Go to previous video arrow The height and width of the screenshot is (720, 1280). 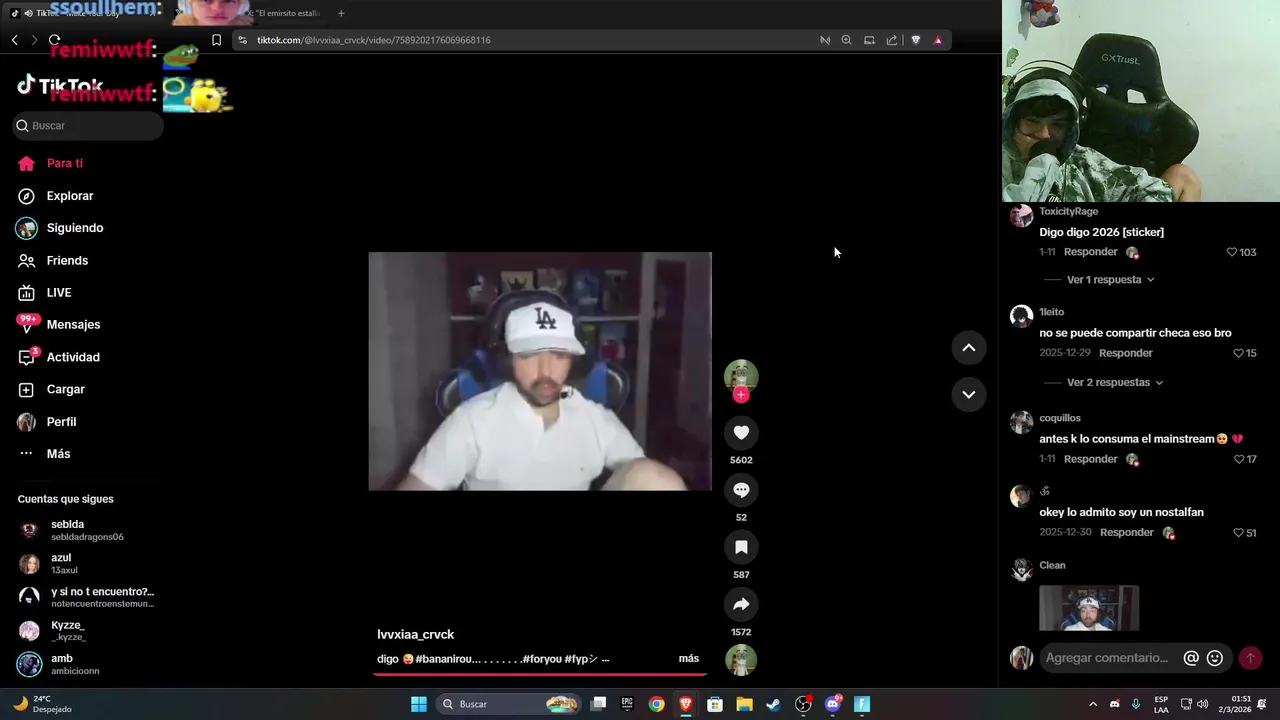click(x=968, y=348)
